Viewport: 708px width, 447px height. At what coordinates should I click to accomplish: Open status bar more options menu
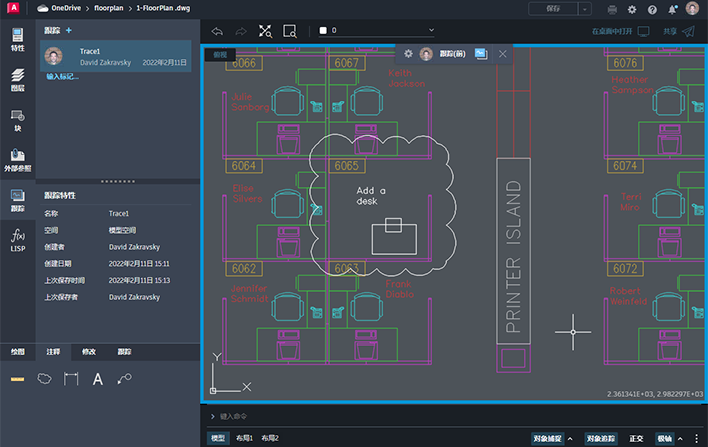pos(696,438)
